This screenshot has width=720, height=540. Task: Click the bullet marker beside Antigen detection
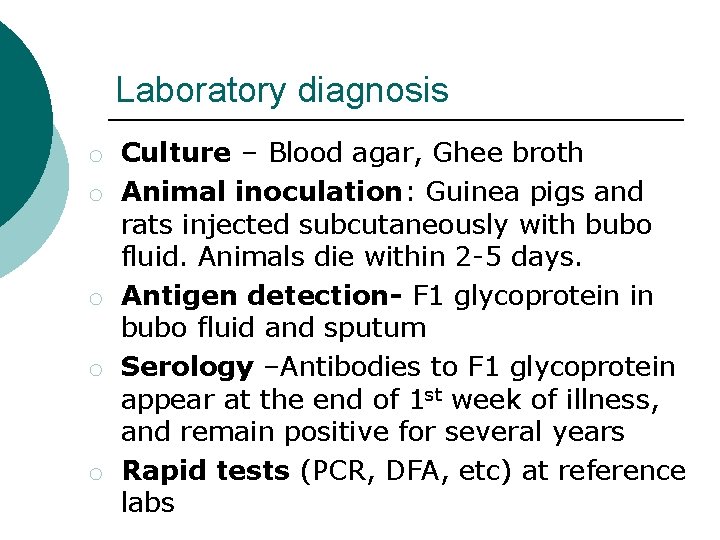96,299
